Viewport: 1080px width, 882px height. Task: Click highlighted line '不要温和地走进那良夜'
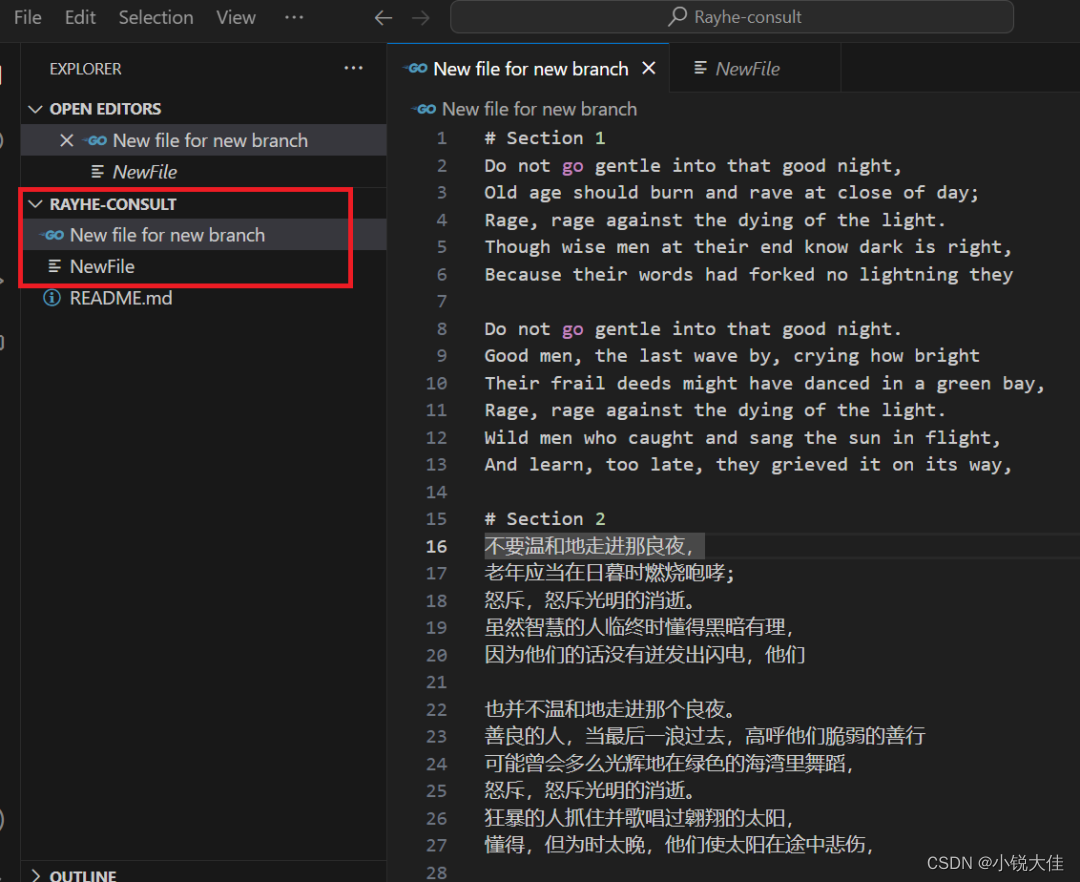click(594, 546)
